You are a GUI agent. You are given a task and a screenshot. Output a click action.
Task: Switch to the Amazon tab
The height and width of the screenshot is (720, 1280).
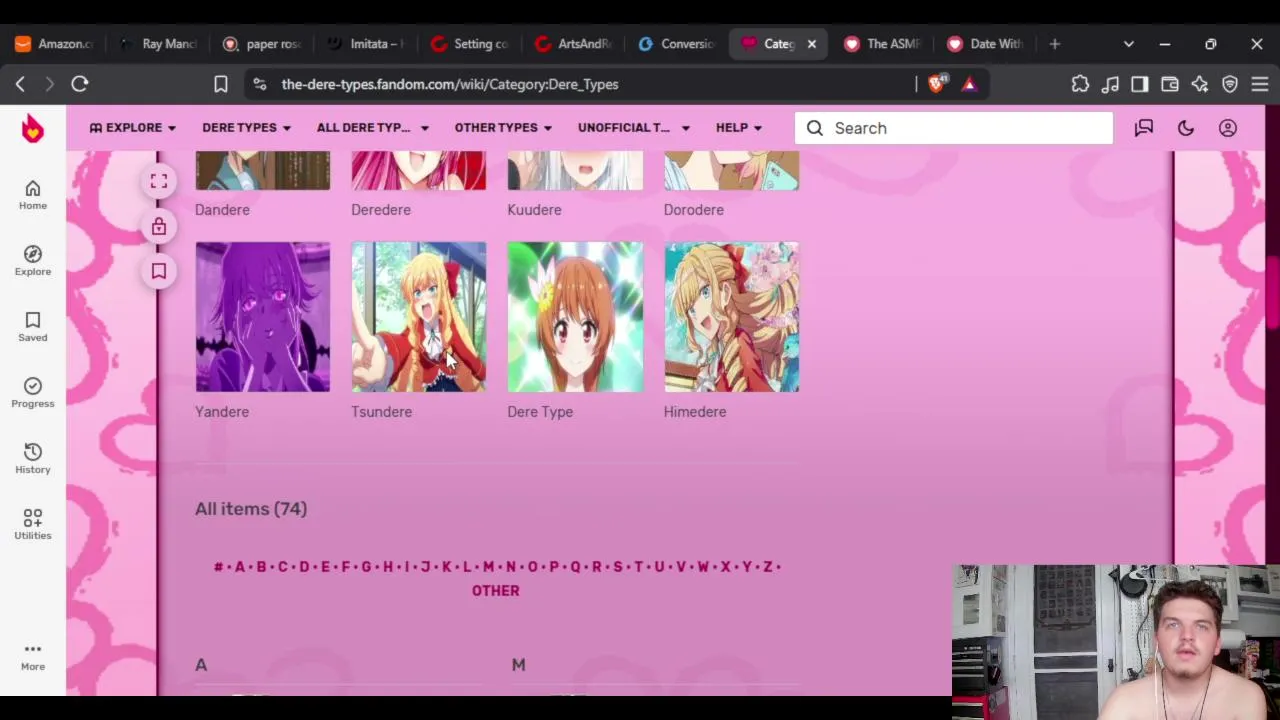coord(54,44)
